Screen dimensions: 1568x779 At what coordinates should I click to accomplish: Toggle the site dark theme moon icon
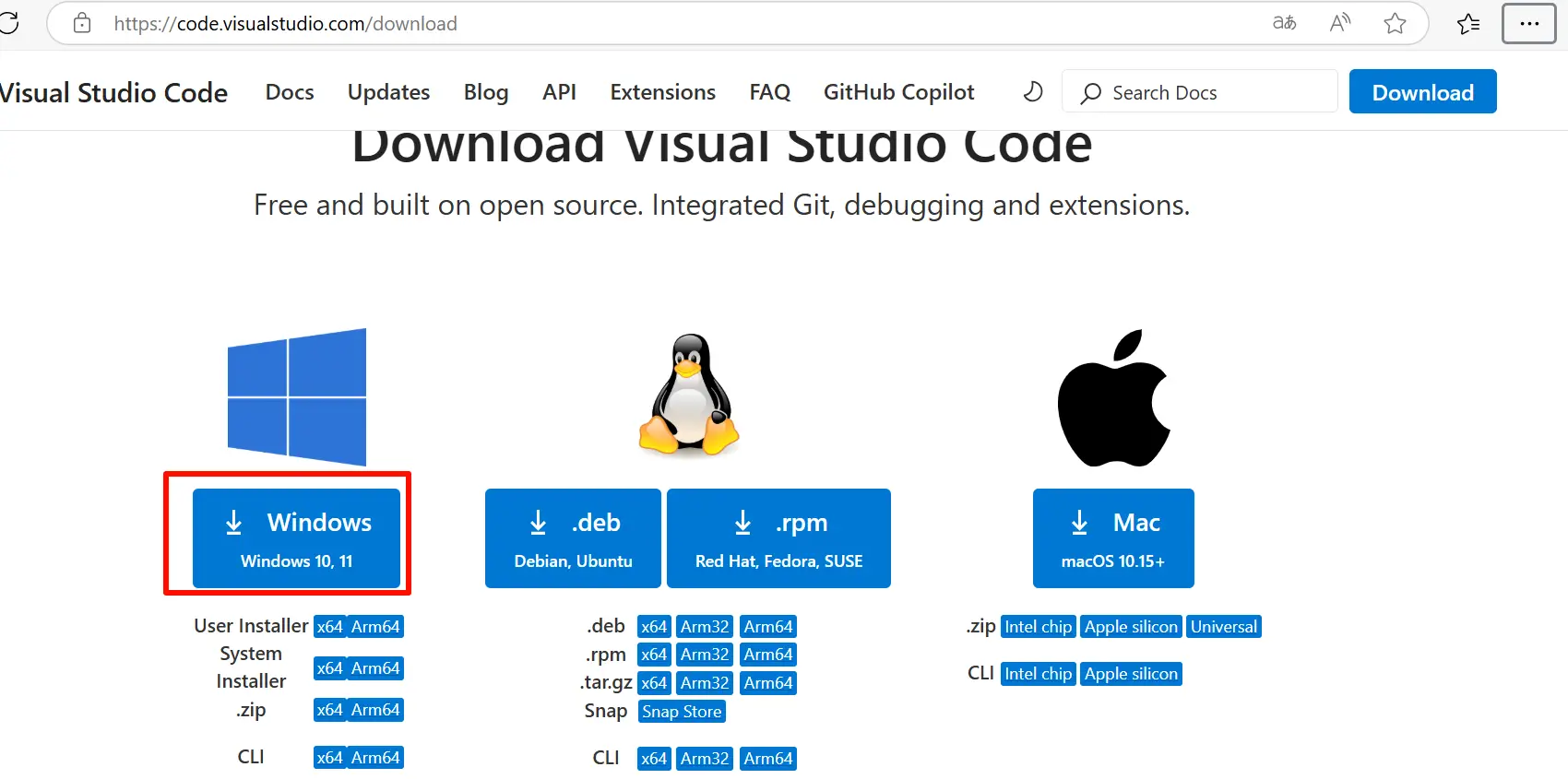point(1033,92)
